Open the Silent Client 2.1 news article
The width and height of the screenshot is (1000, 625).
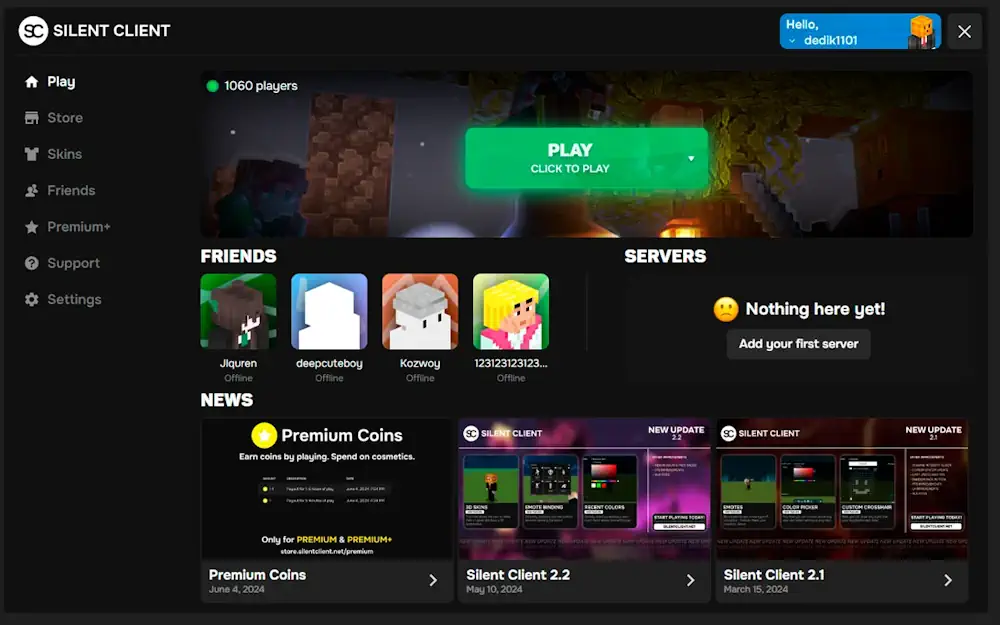(x=841, y=510)
